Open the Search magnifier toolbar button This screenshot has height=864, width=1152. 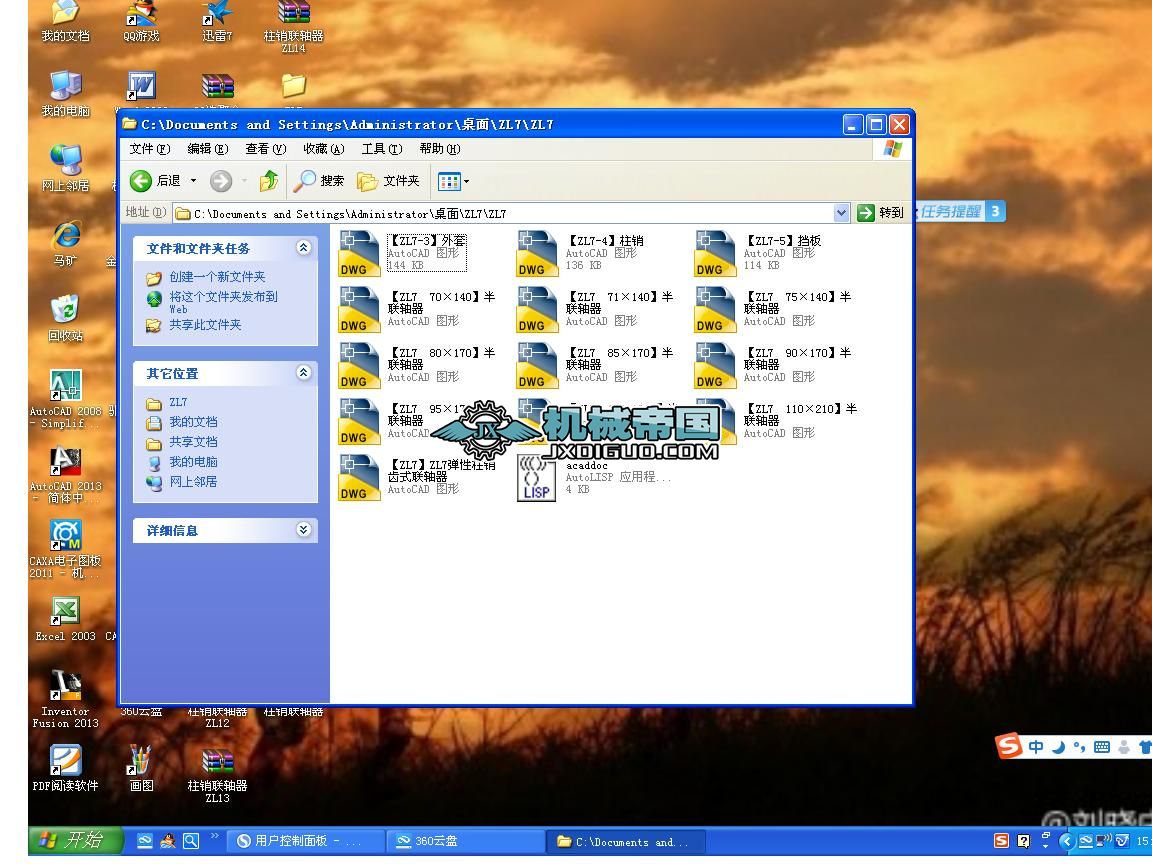click(318, 181)
